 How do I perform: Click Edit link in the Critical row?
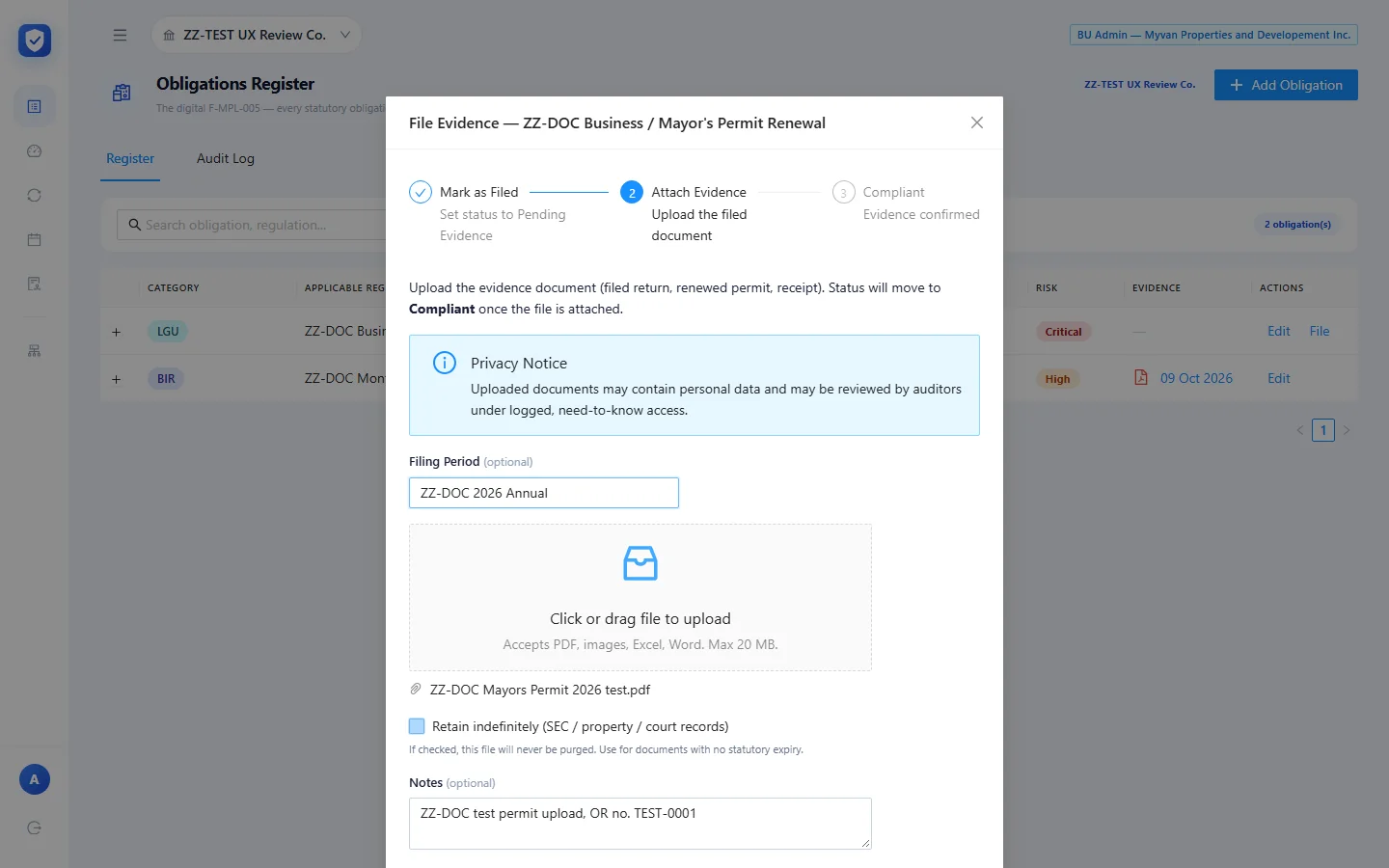tap(1279, 331)
